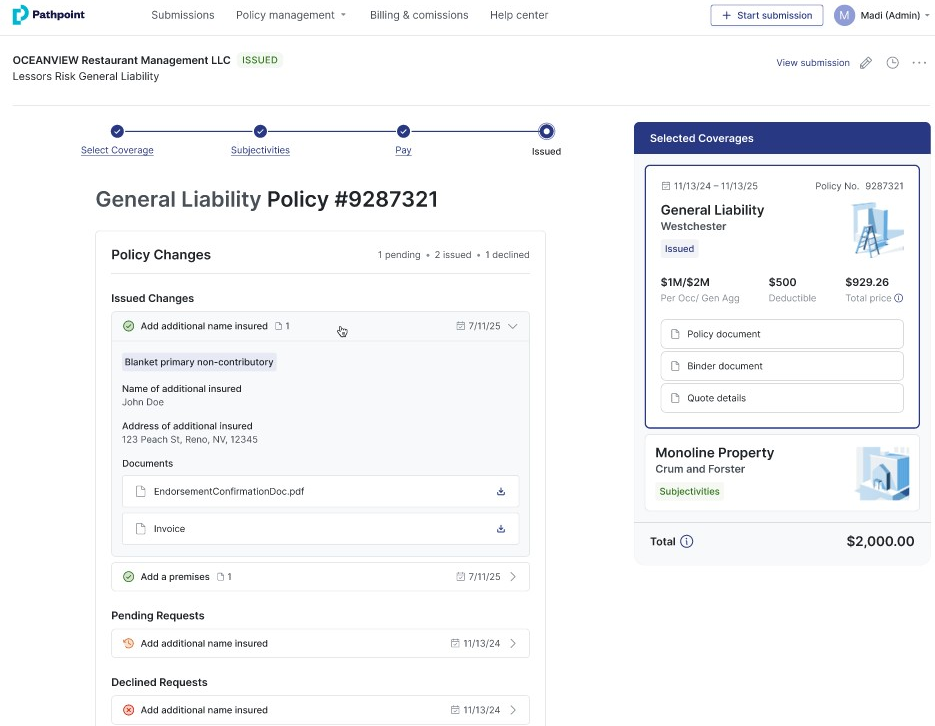The image size is (935, 726).
Task: Click Madi (Admin) user avatar
Action: tap(845, 15)
